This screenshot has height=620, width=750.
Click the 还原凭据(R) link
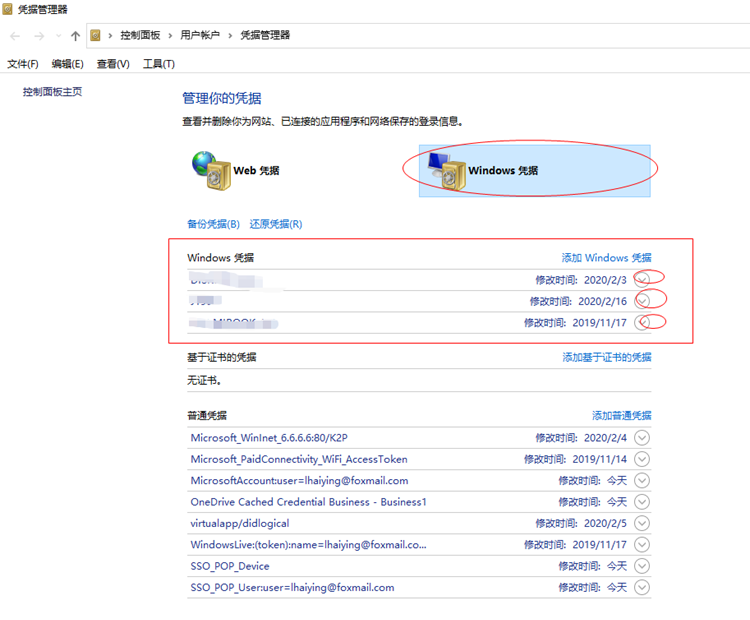coord(275,224)
